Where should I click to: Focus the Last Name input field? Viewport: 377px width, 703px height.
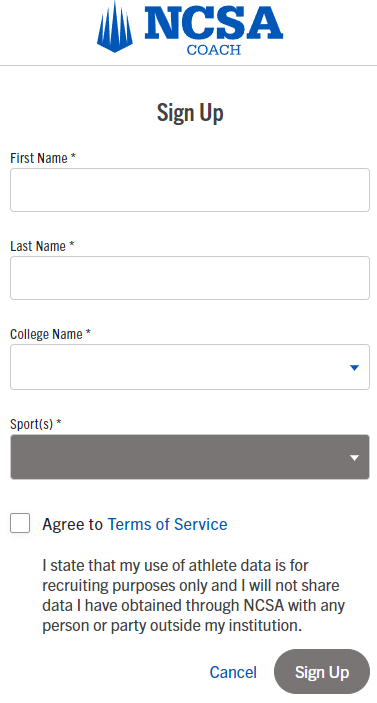tap(190, 278)
